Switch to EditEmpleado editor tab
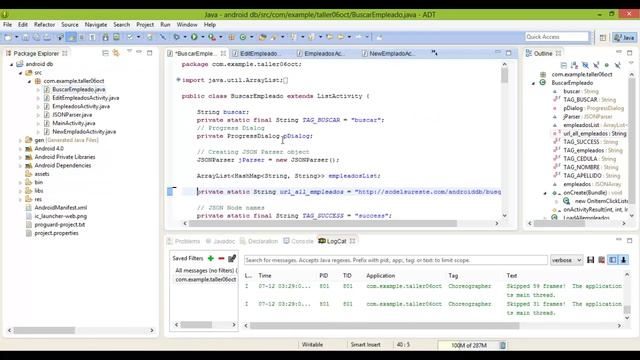640x360 pixels. [260, 53]
